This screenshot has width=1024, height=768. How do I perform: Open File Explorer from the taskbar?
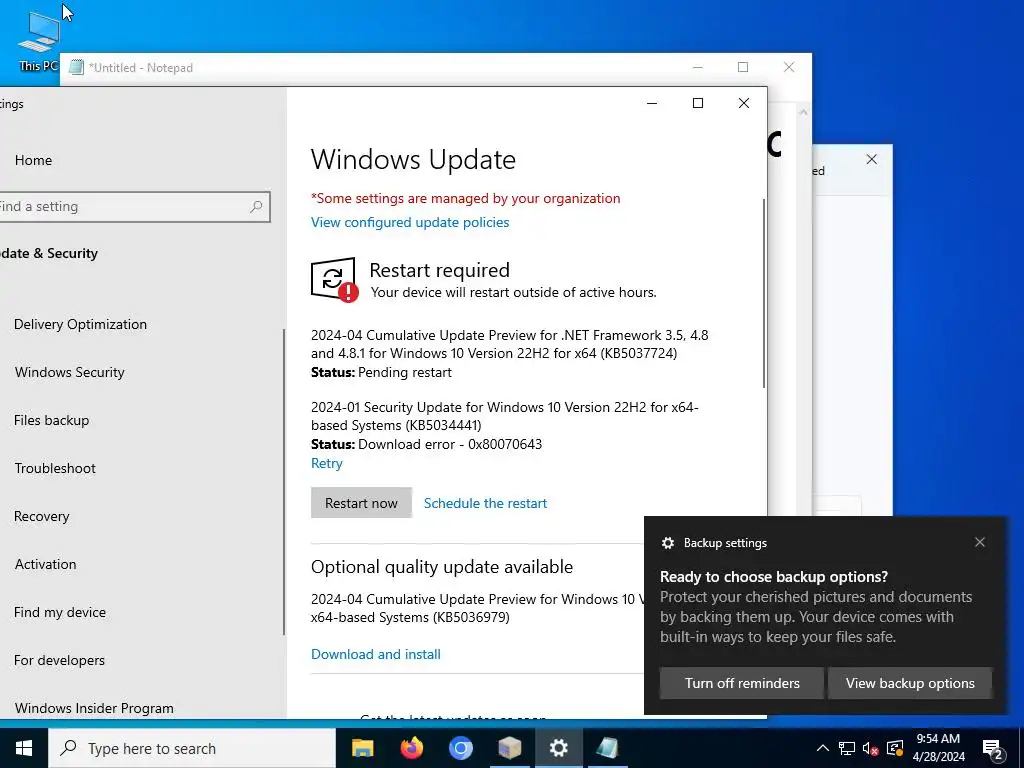pos(362,748)
